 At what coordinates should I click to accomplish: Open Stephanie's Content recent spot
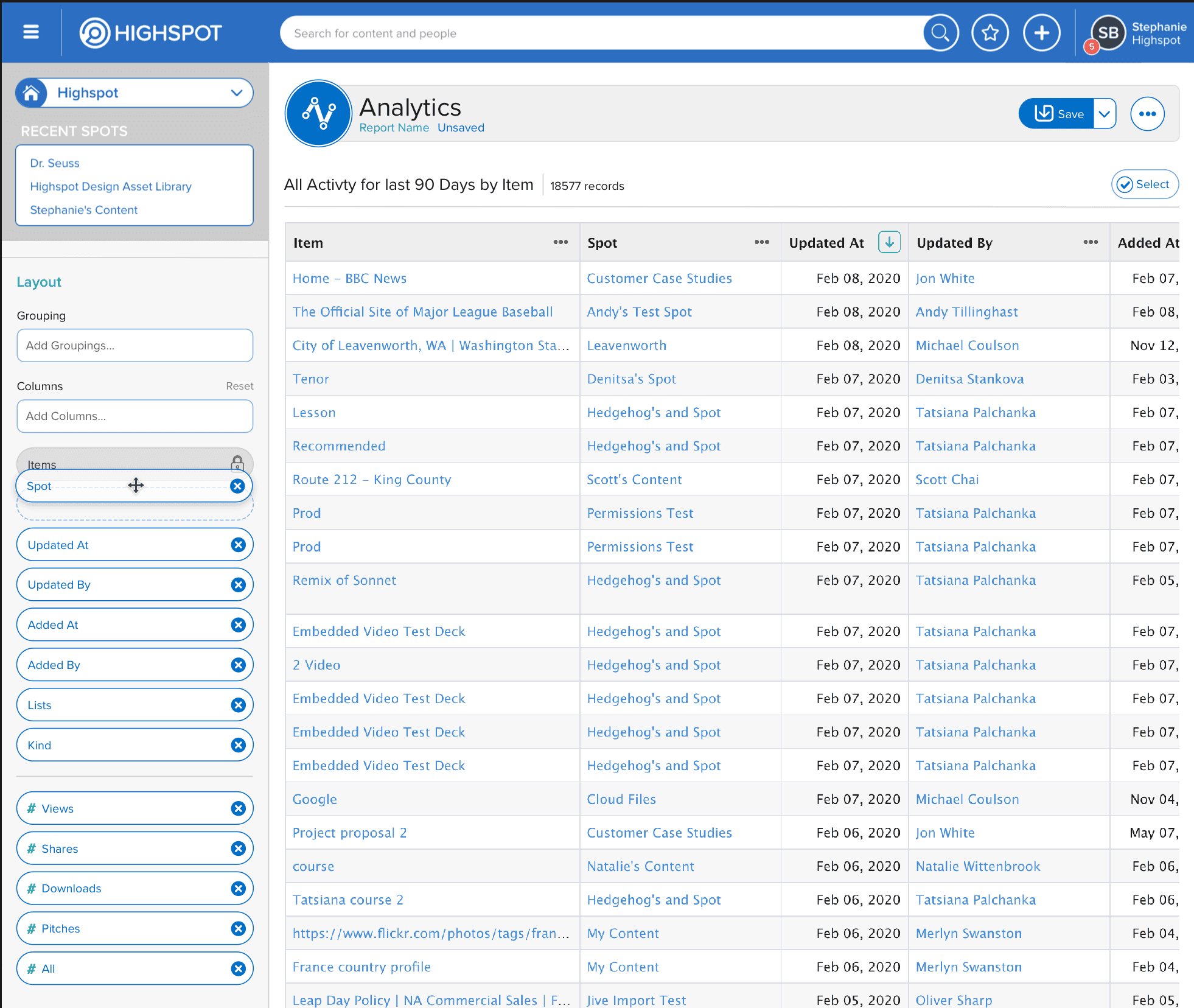(84, 210)
